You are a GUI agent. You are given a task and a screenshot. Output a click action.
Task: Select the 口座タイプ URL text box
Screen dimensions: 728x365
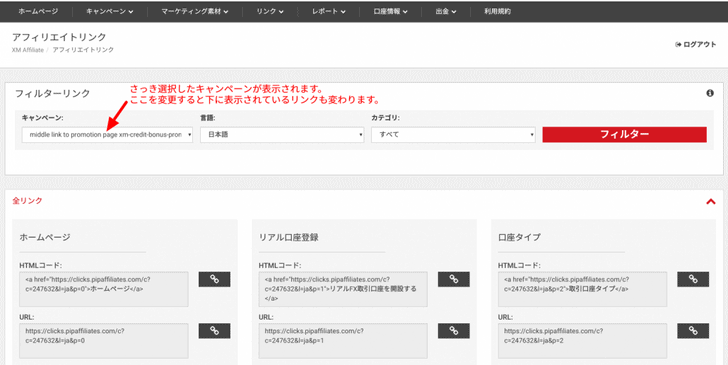583,341
